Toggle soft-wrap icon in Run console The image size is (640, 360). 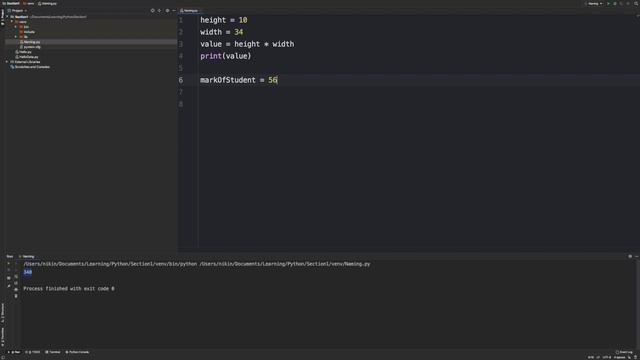tap(16, 277)
